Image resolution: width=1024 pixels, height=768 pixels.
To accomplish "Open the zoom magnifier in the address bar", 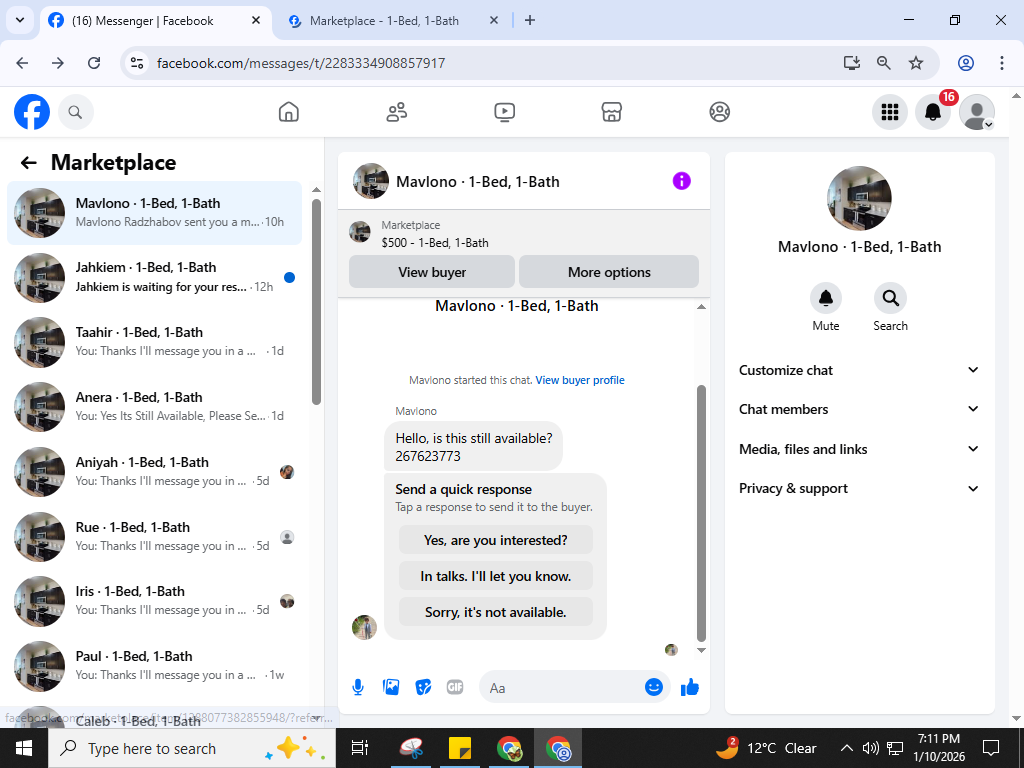I will pos(884,63).
